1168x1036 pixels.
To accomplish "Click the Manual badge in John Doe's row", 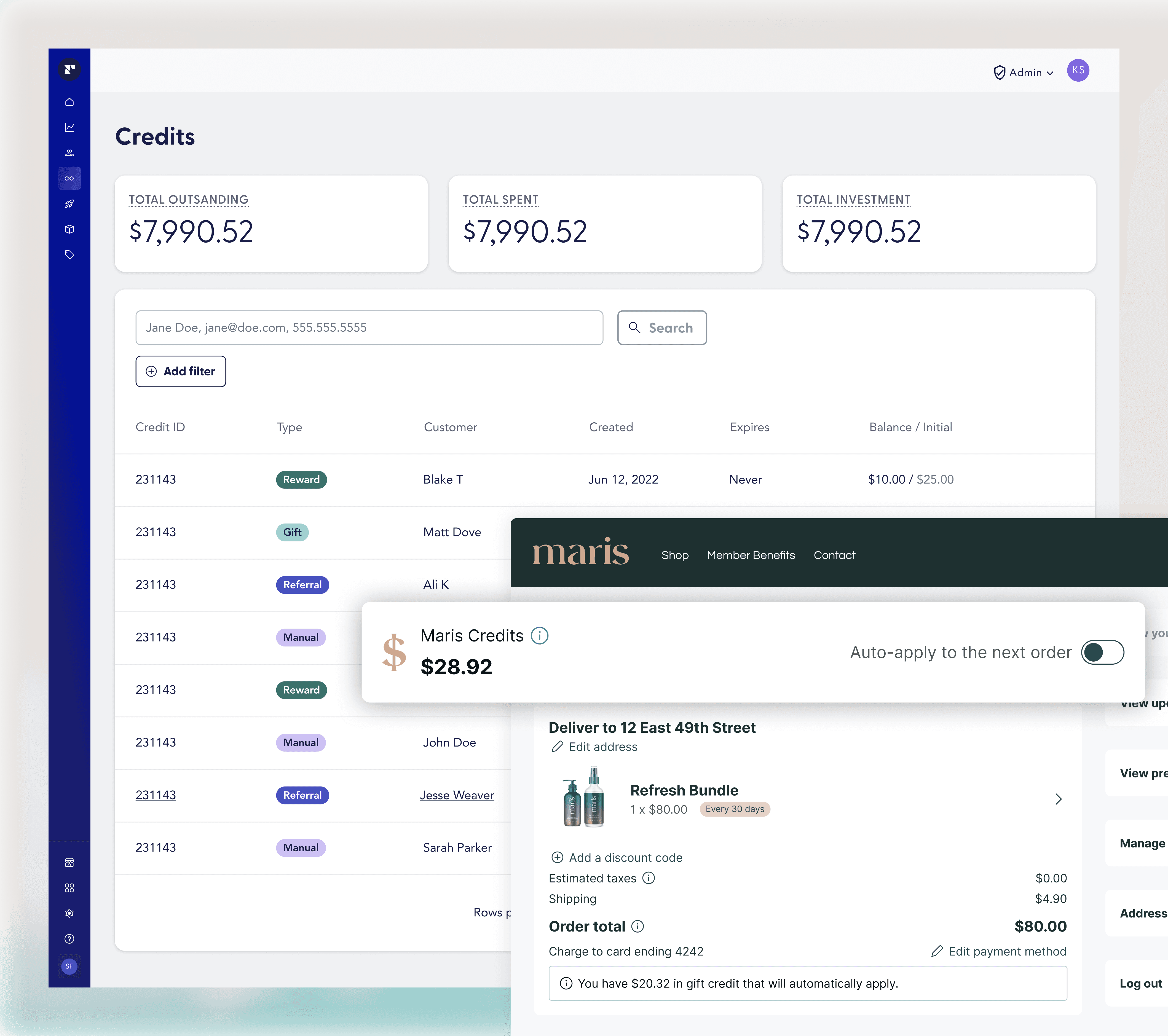I will [301, 743].
